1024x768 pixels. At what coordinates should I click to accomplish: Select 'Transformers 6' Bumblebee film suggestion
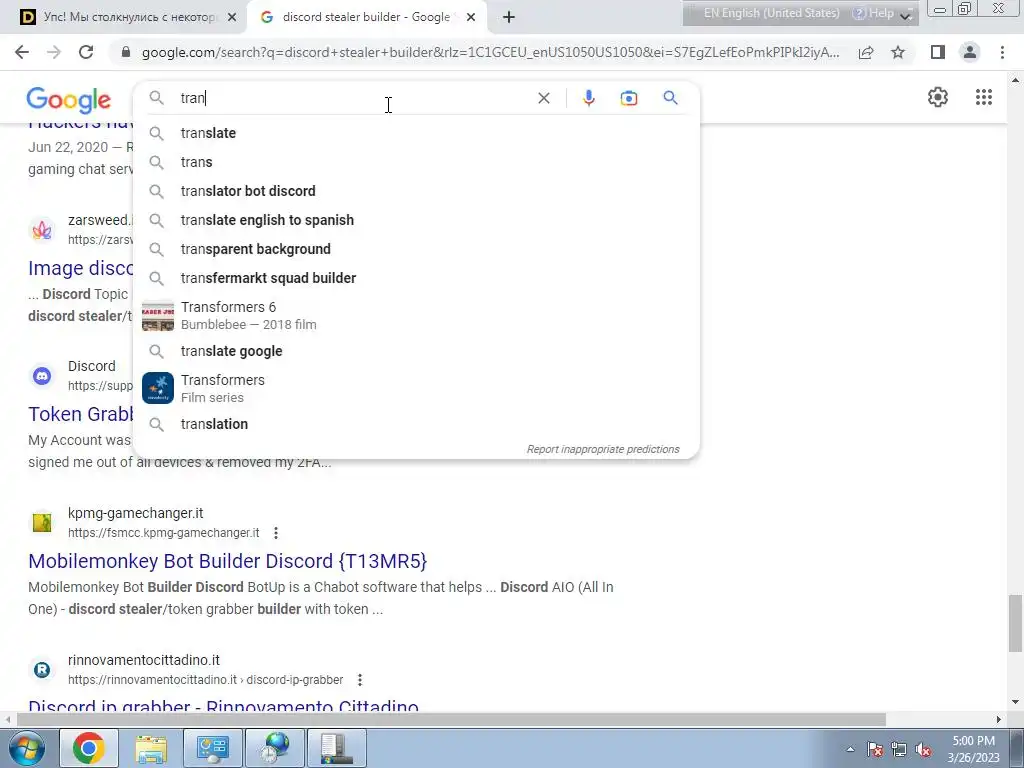click(416, 315)
